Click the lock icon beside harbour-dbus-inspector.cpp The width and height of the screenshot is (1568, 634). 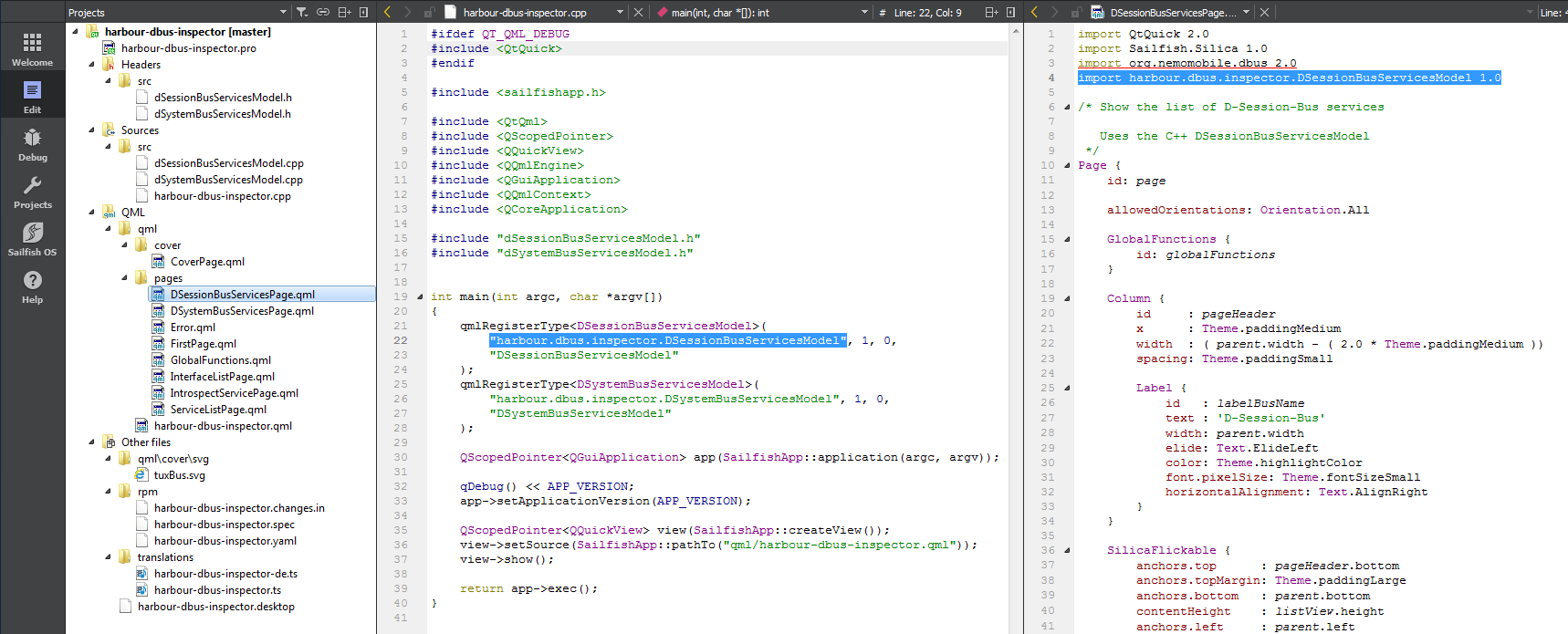[x=428, y=12]
